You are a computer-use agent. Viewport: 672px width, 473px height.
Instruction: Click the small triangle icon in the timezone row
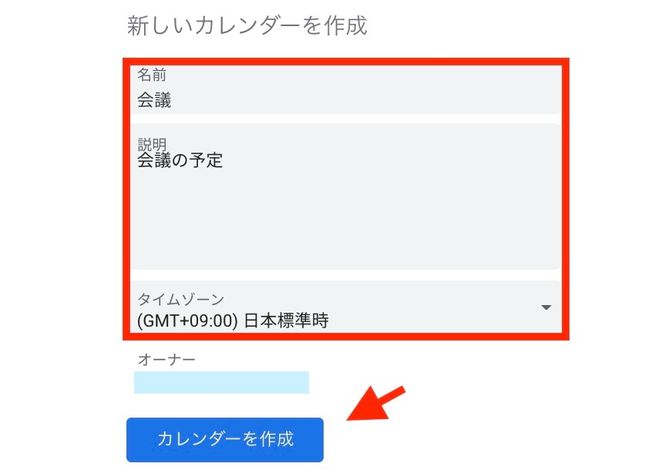[x=546, y=308]
